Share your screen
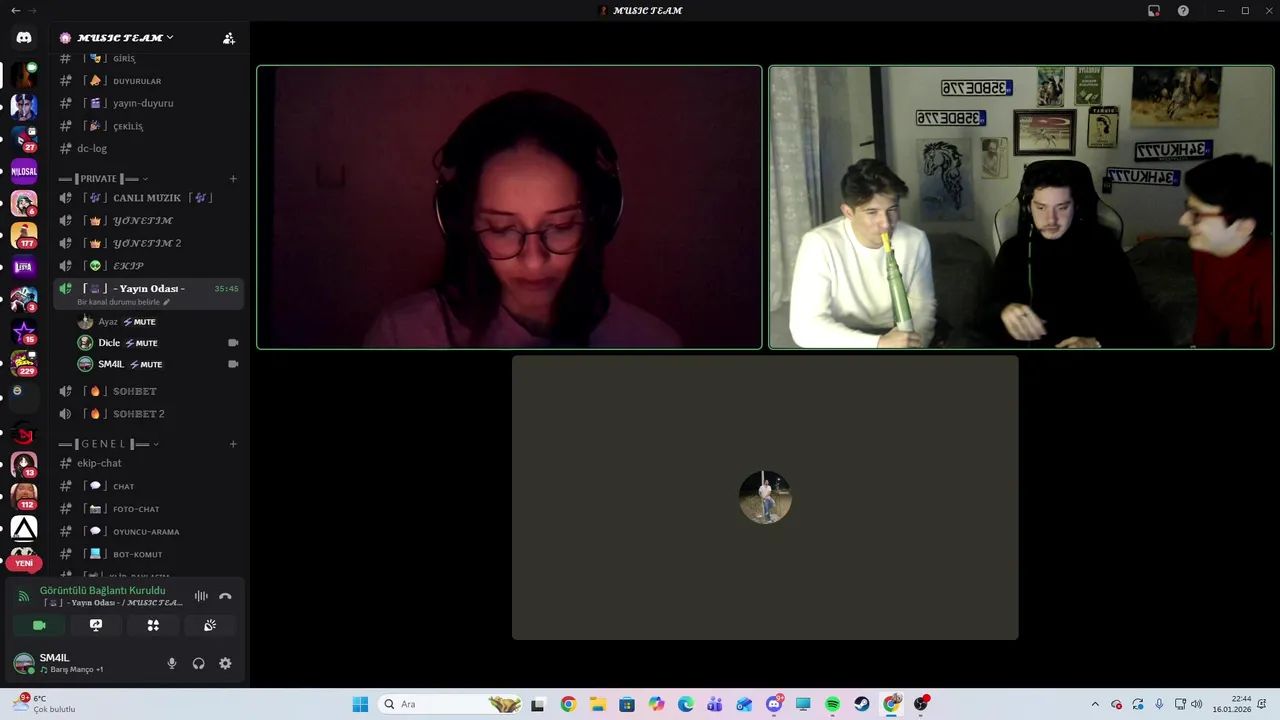This screenshot has height=720, width=1280. click(x=96, y=625)
